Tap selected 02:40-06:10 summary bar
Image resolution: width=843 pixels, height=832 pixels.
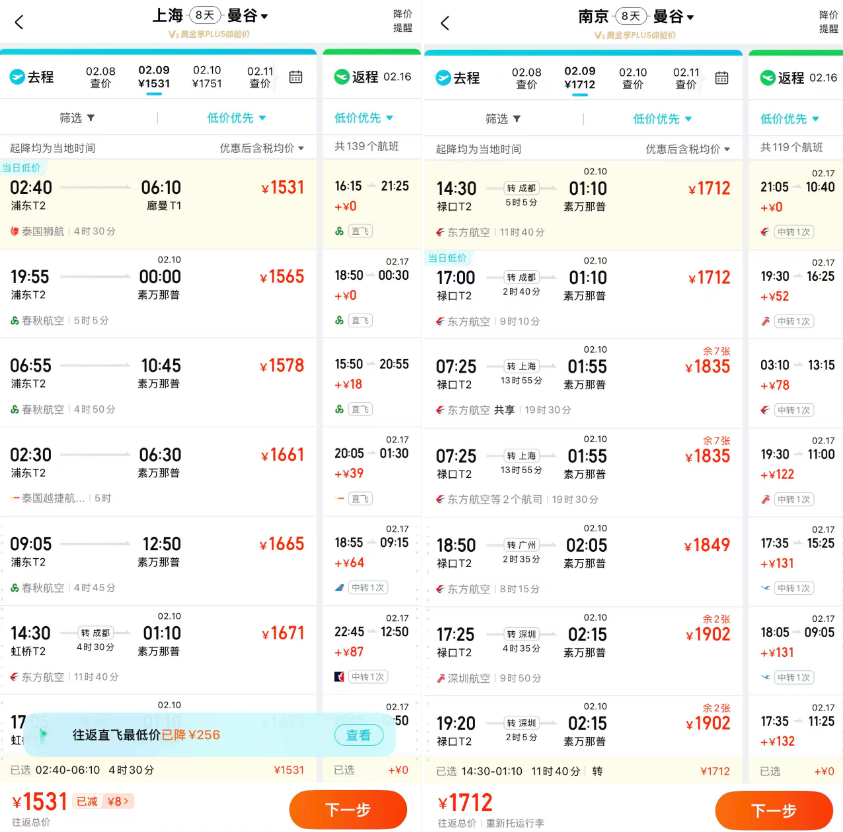[158, 770]
